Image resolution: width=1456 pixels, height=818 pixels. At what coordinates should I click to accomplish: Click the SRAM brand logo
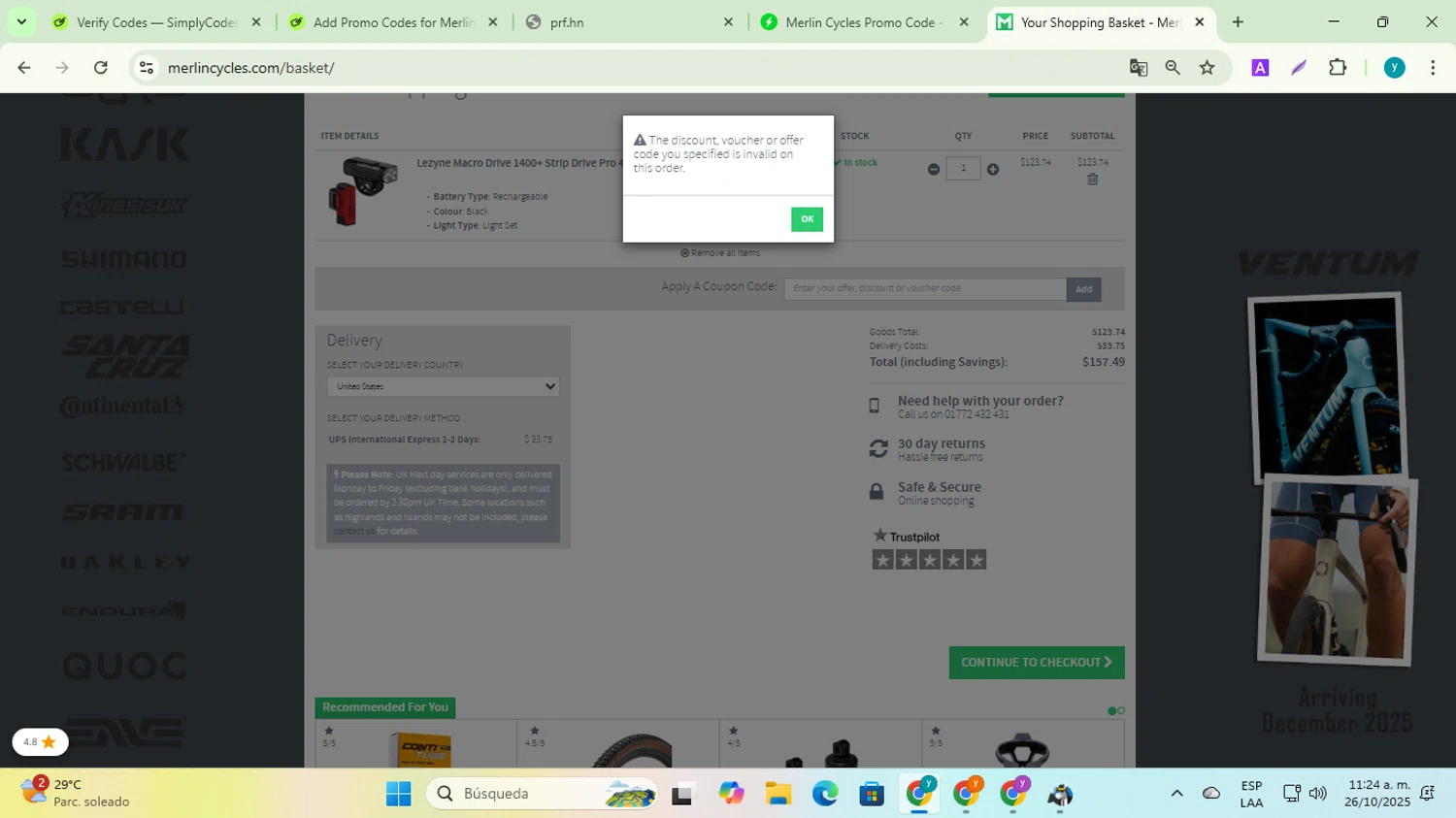(x=123, y=512)
